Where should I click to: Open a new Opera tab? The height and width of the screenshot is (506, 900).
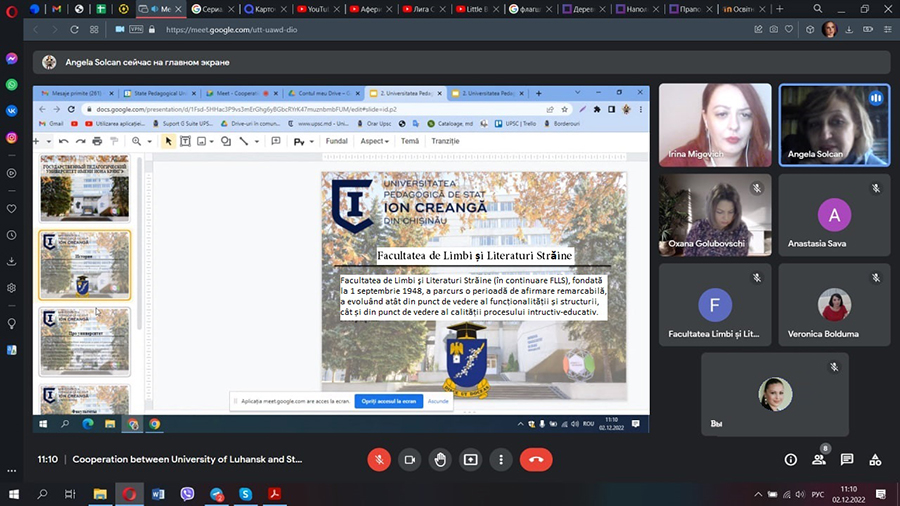(x=779, y=9)
